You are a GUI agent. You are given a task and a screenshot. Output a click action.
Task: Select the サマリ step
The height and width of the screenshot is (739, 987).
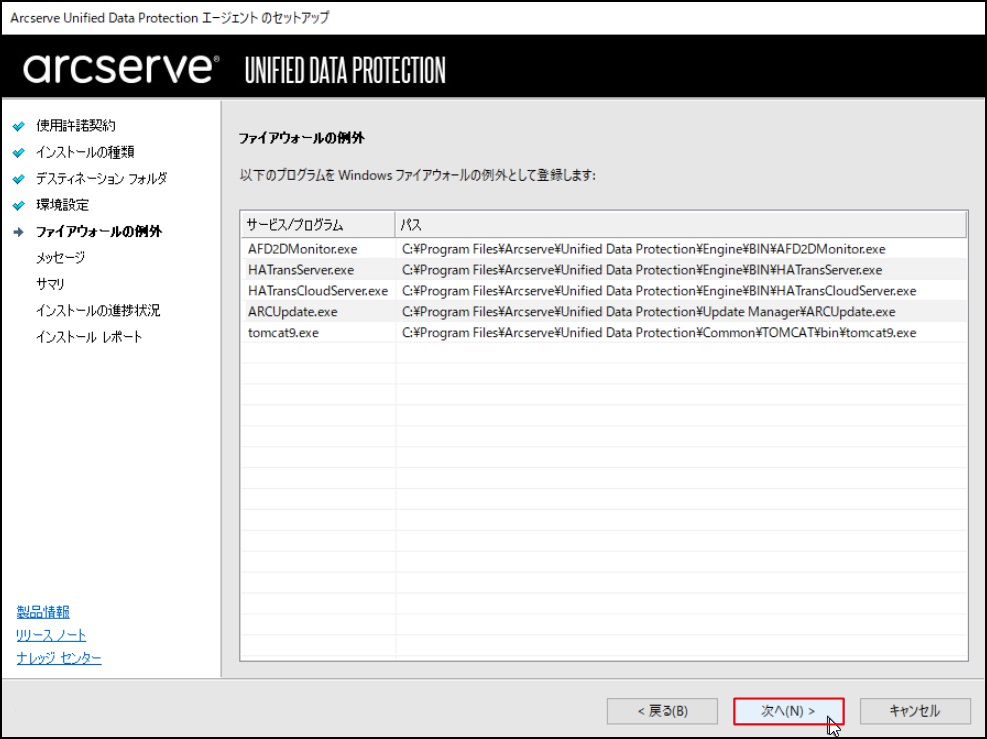pyautogui.click(x=50, y=284)
